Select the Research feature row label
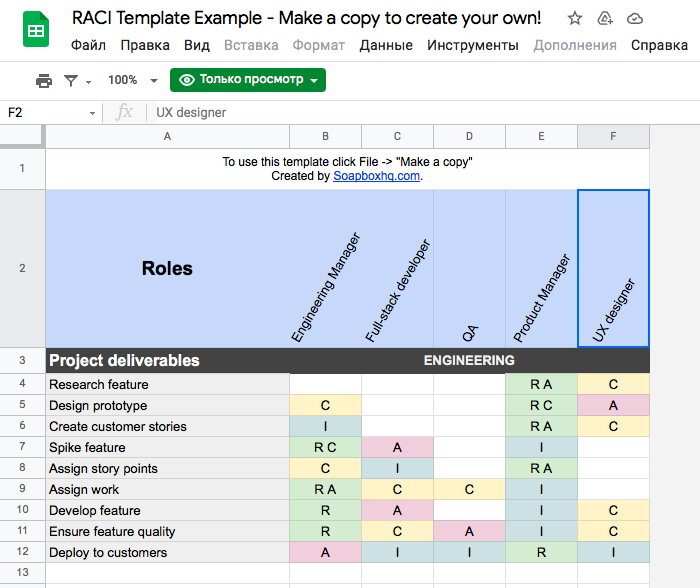 point(167,384)
